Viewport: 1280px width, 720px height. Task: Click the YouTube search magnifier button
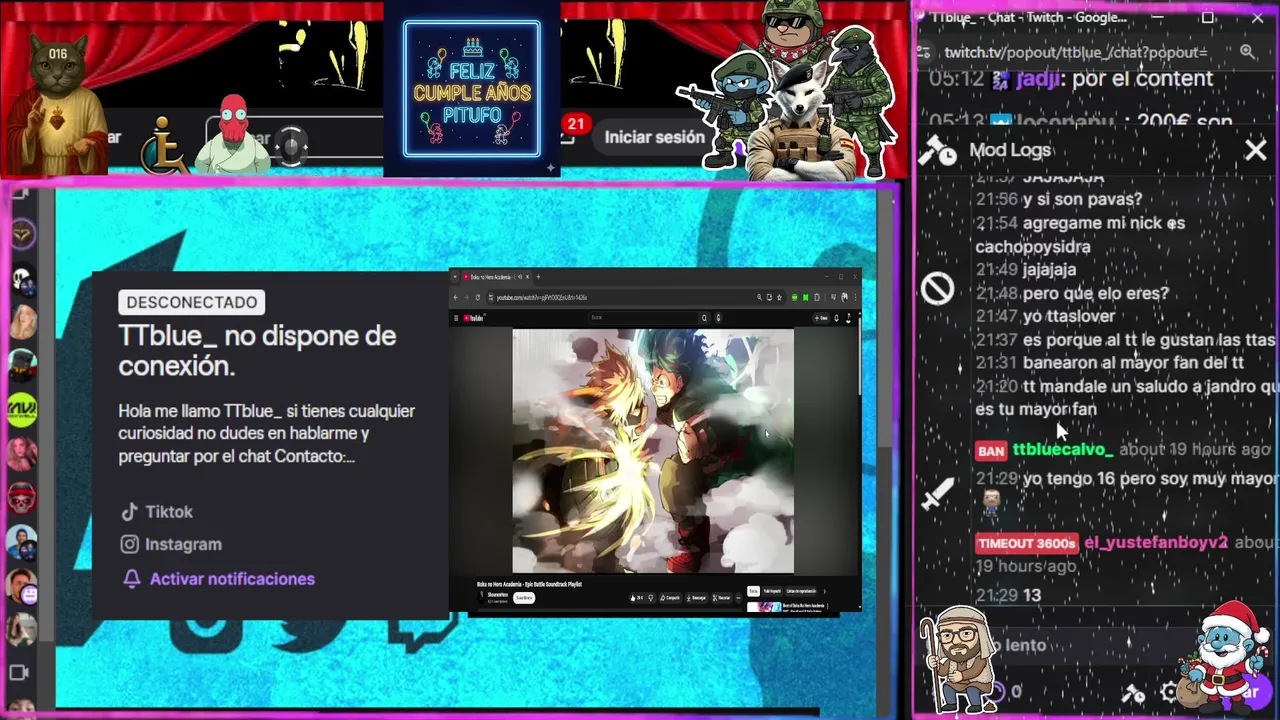(x=705, y=318)
